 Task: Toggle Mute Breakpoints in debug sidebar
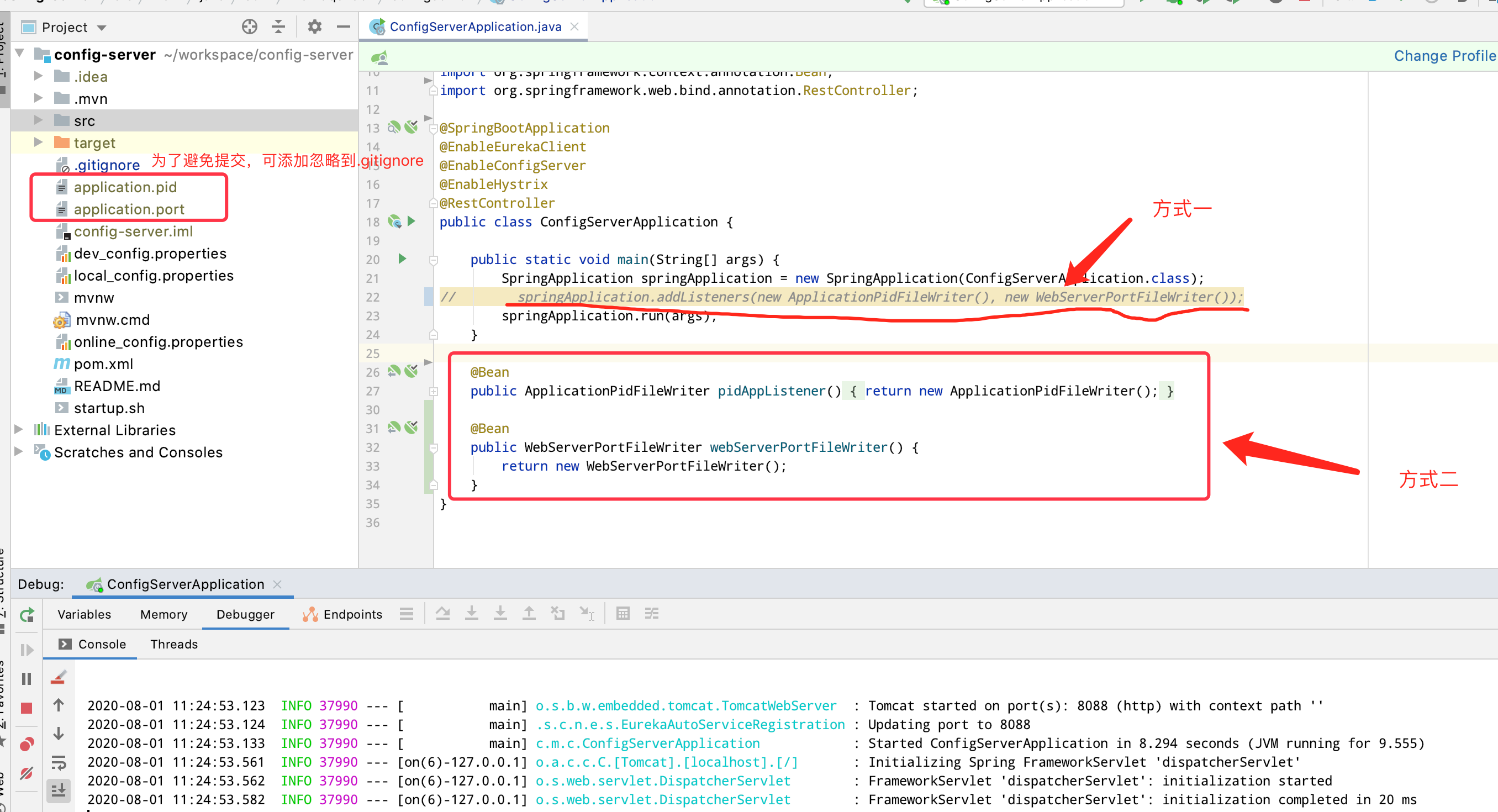pyautogui.click(x=27, y=773)
